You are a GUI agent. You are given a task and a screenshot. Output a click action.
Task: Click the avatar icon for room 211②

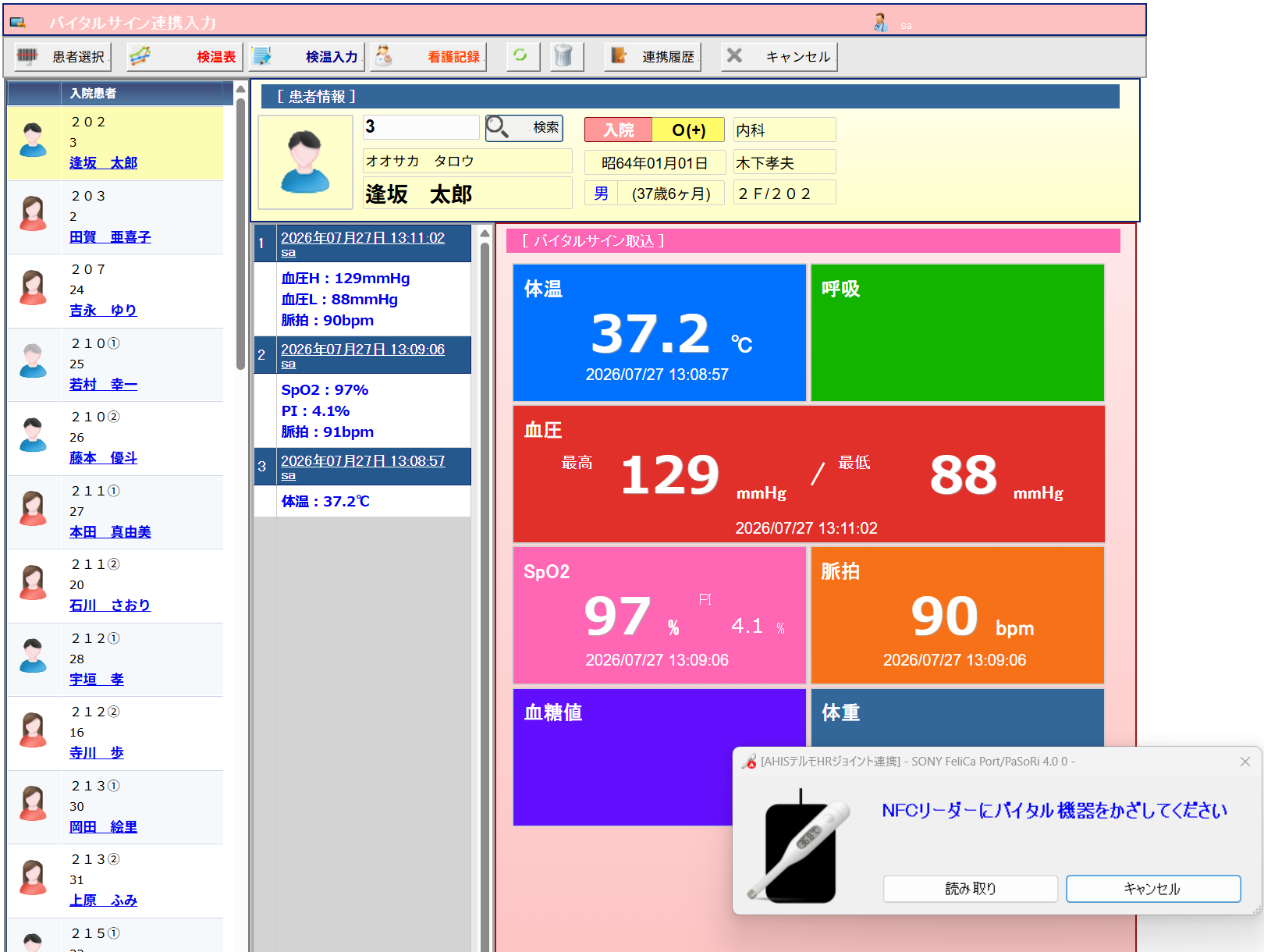(33, 583)
